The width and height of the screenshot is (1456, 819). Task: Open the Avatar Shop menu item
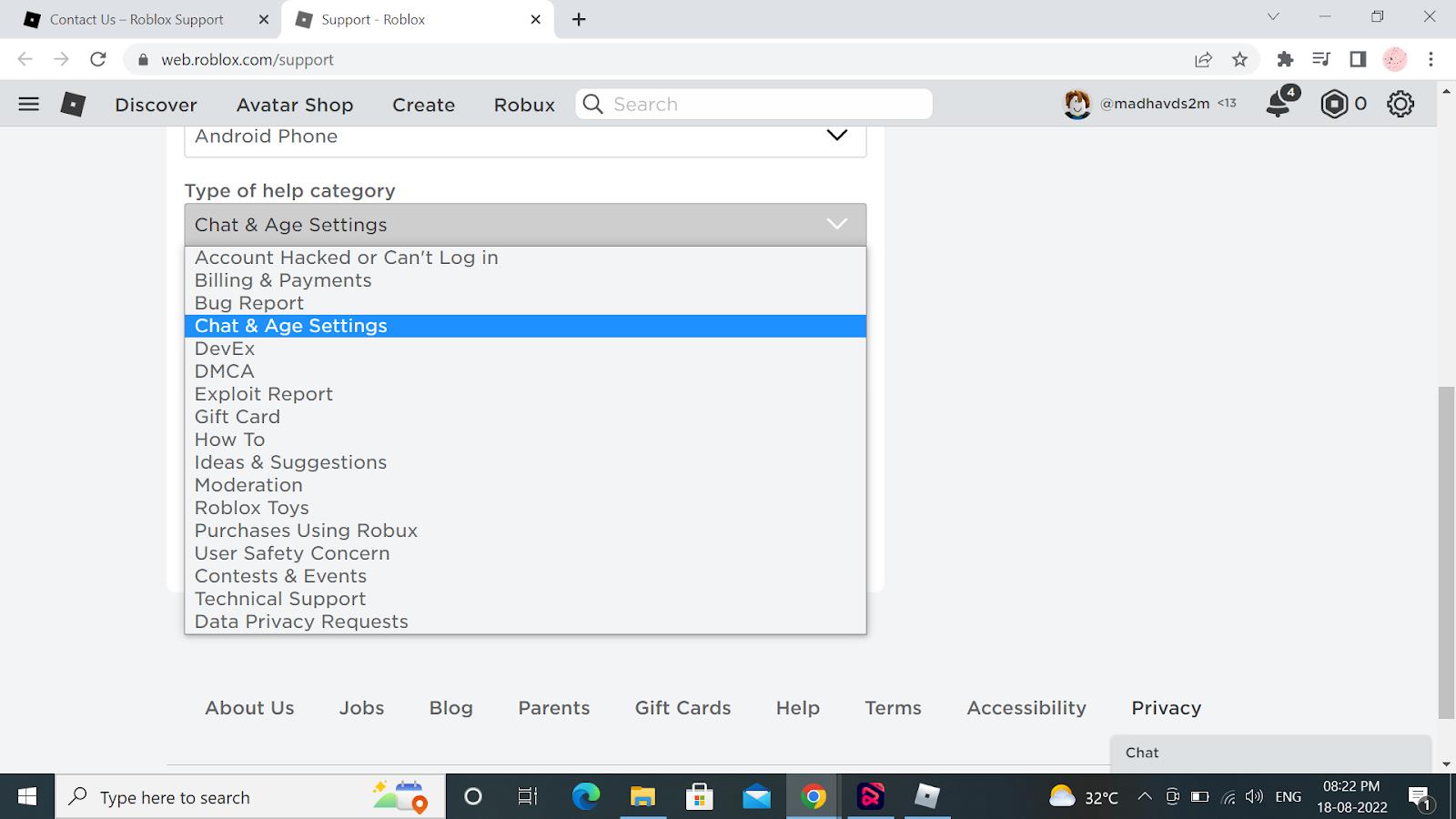[294, 105]
